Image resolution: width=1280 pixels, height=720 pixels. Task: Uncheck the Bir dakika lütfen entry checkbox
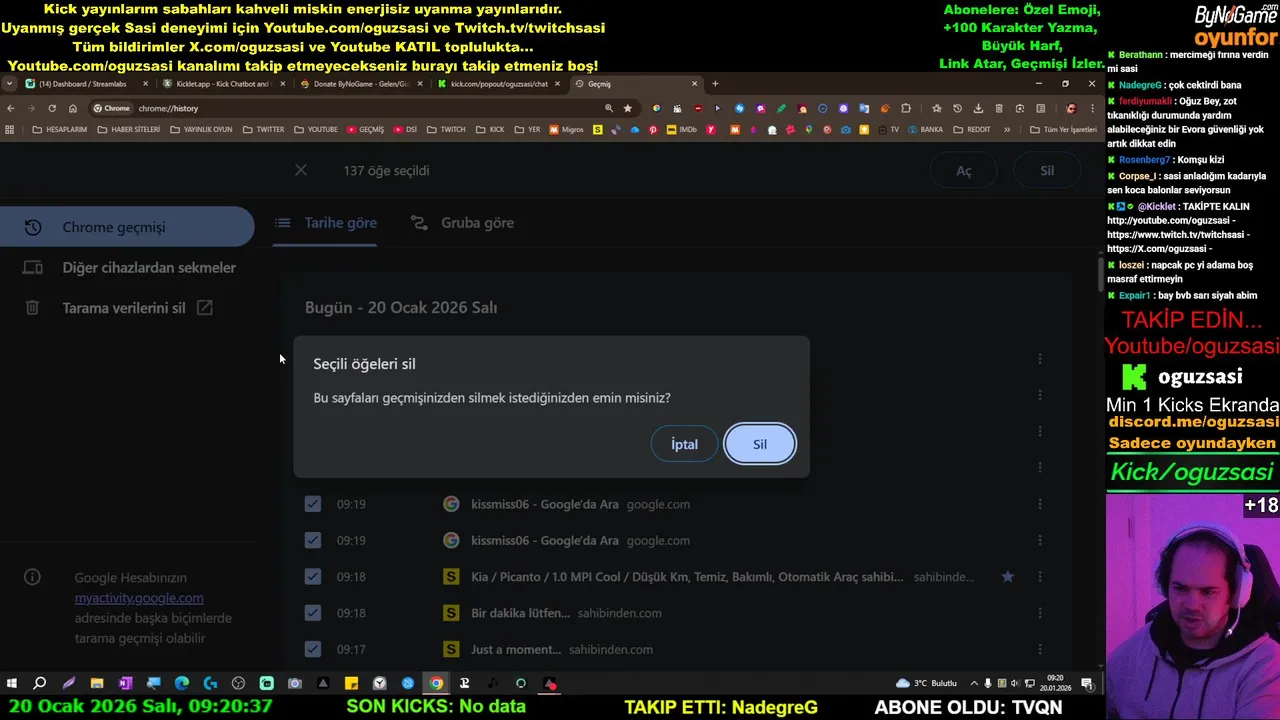313,613
